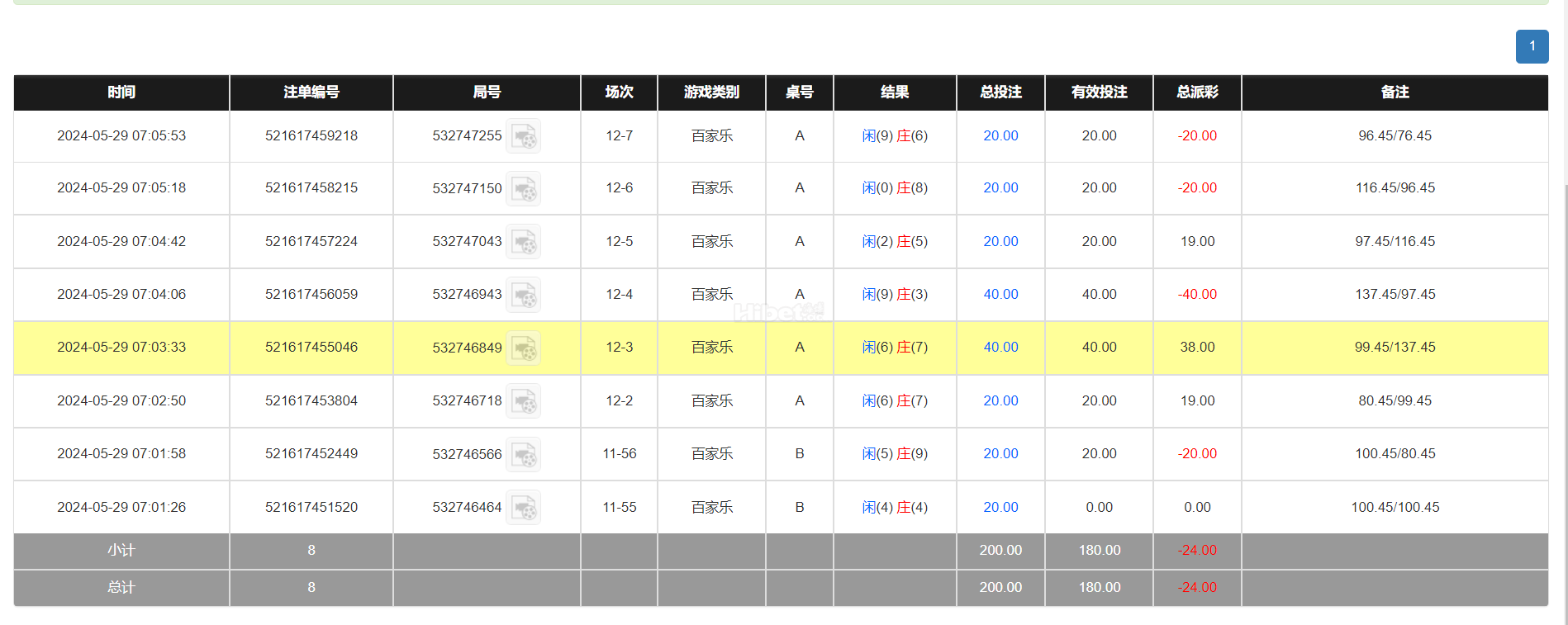
Task: Open video replay for round 532747255
Action: click(x=523, y=135)
